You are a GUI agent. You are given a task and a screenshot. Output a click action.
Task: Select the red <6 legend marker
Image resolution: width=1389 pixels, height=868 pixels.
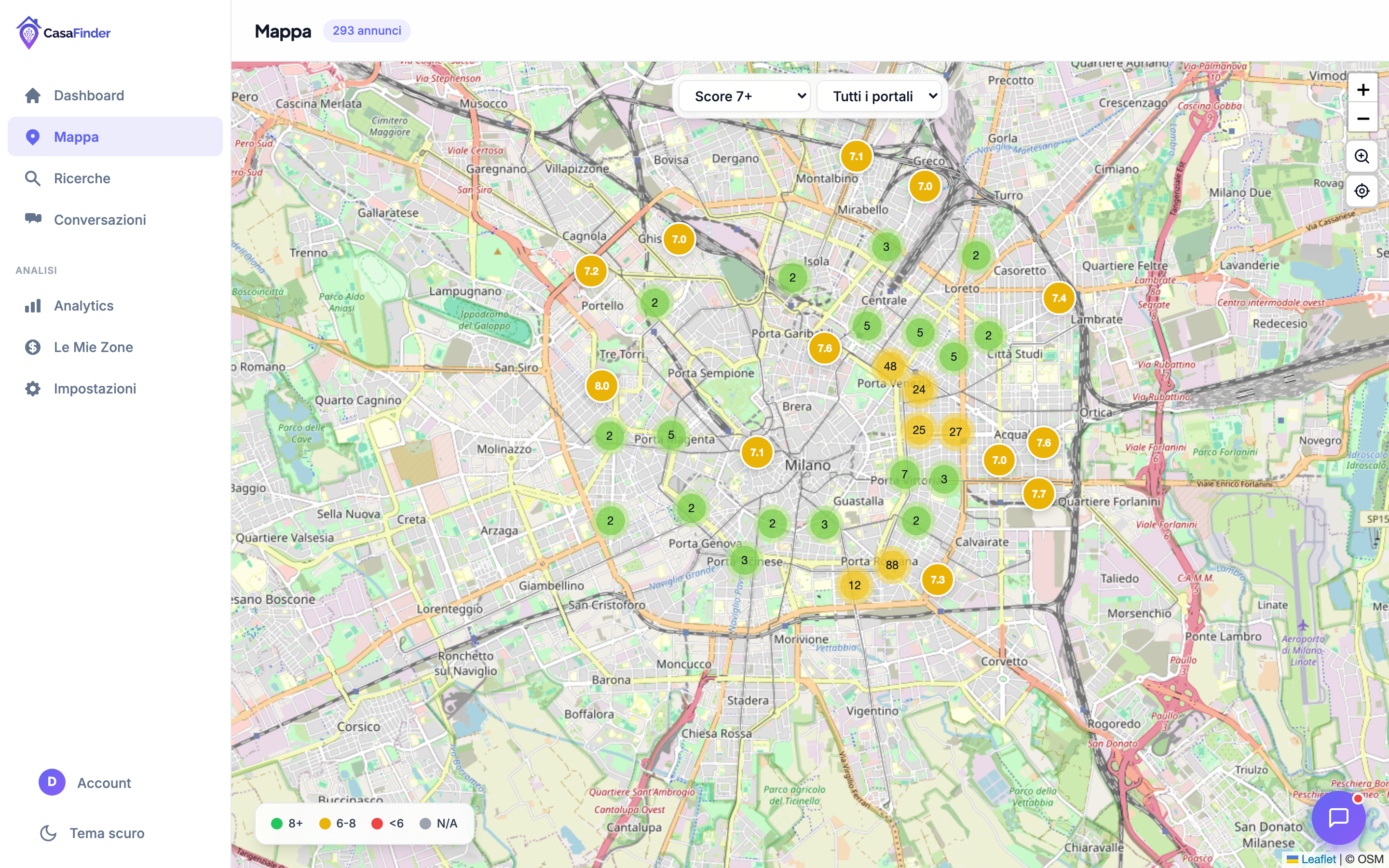[378, 823]
